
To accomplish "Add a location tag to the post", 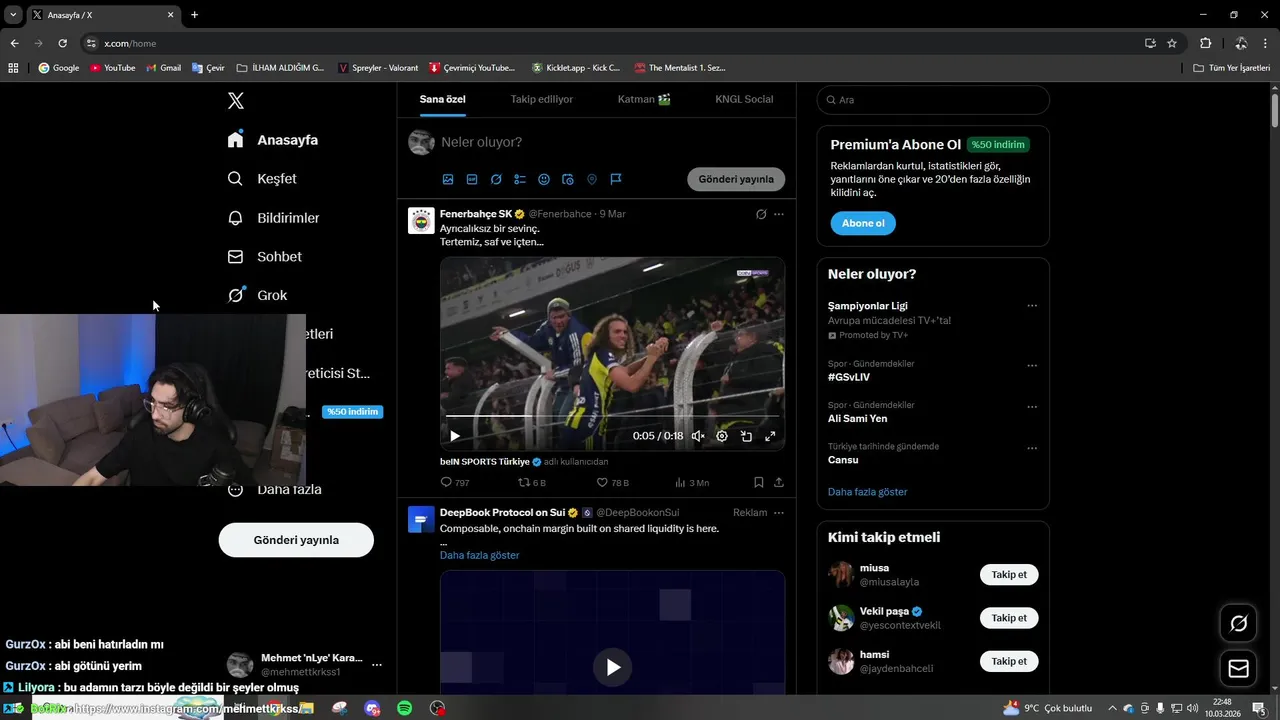I will tap(592, 179).
